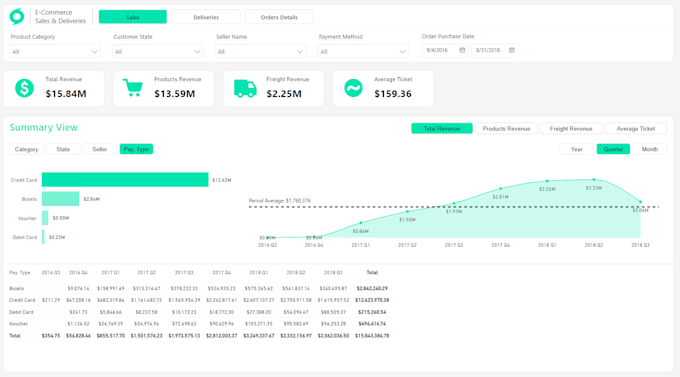Group the summary by Pay. Type
Viewport: 680px width, 377px height.
pos(136,149)
